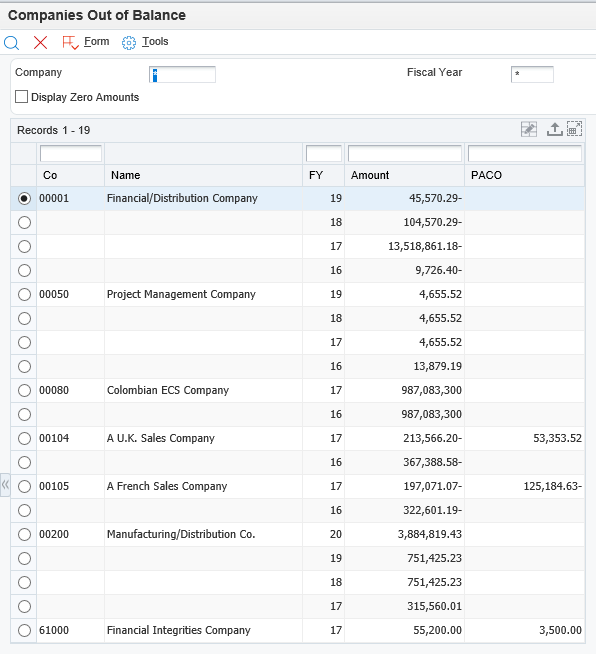Click the Fiscal Year input field

click(x=532, y=74)
